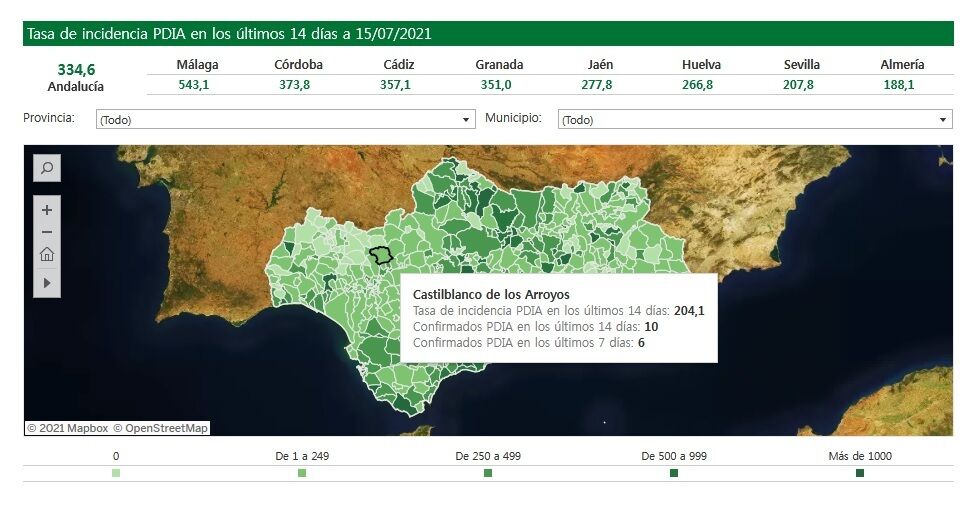Image resolution: width=960 pixels, height=506 pixels.
Task: Zoom out with the minus button
Action: (x=47, y=232)
